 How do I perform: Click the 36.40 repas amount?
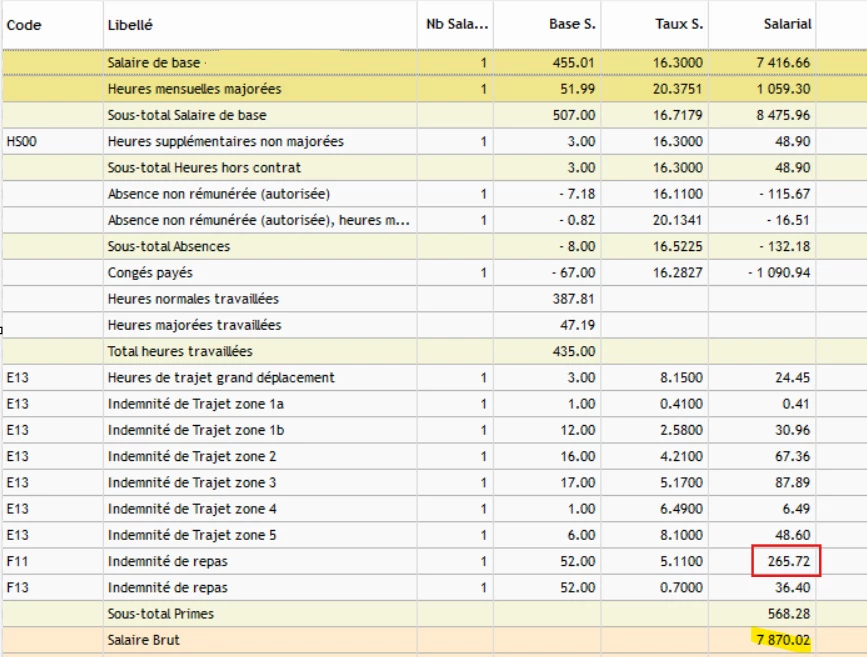(x=792, y=588)
